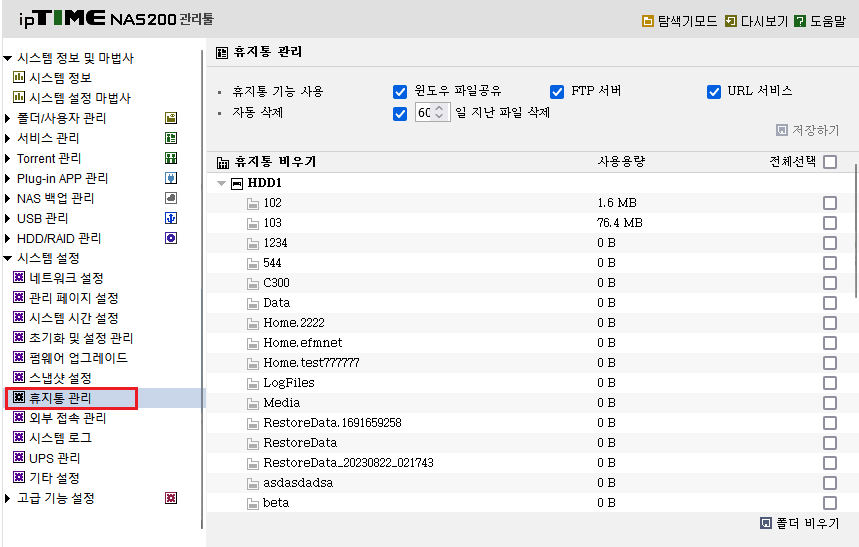Click folder icon next to 102
The width and height of the screenshot is (859, 547).
(253, 204)
